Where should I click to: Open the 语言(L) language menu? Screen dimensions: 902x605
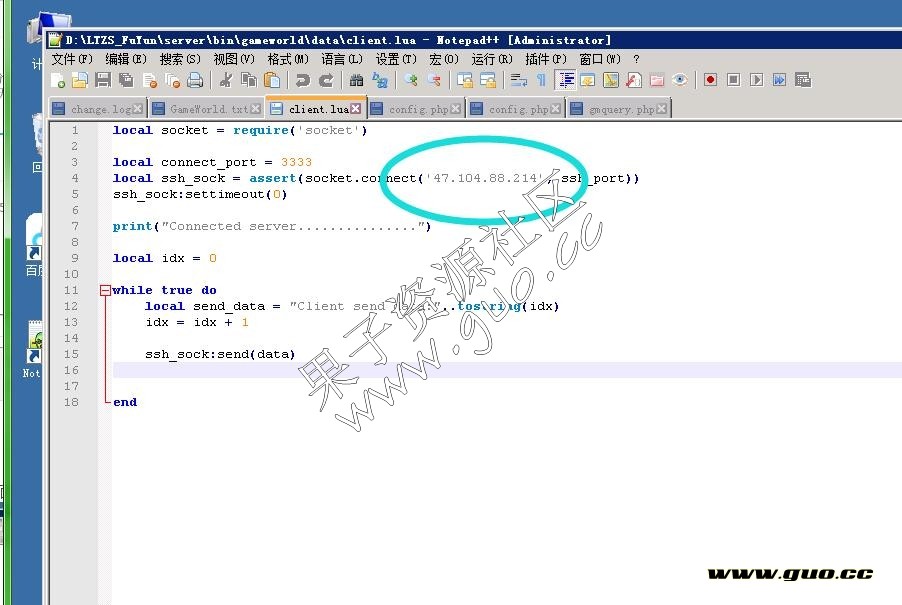(341, 59)
